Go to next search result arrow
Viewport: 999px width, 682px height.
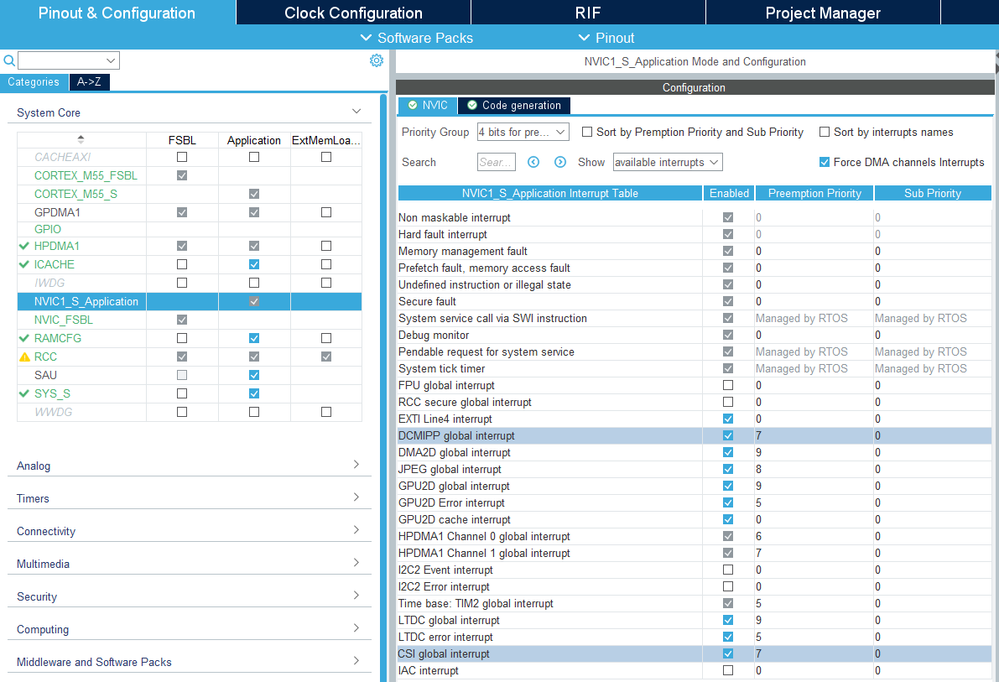[x=560, y=162]
